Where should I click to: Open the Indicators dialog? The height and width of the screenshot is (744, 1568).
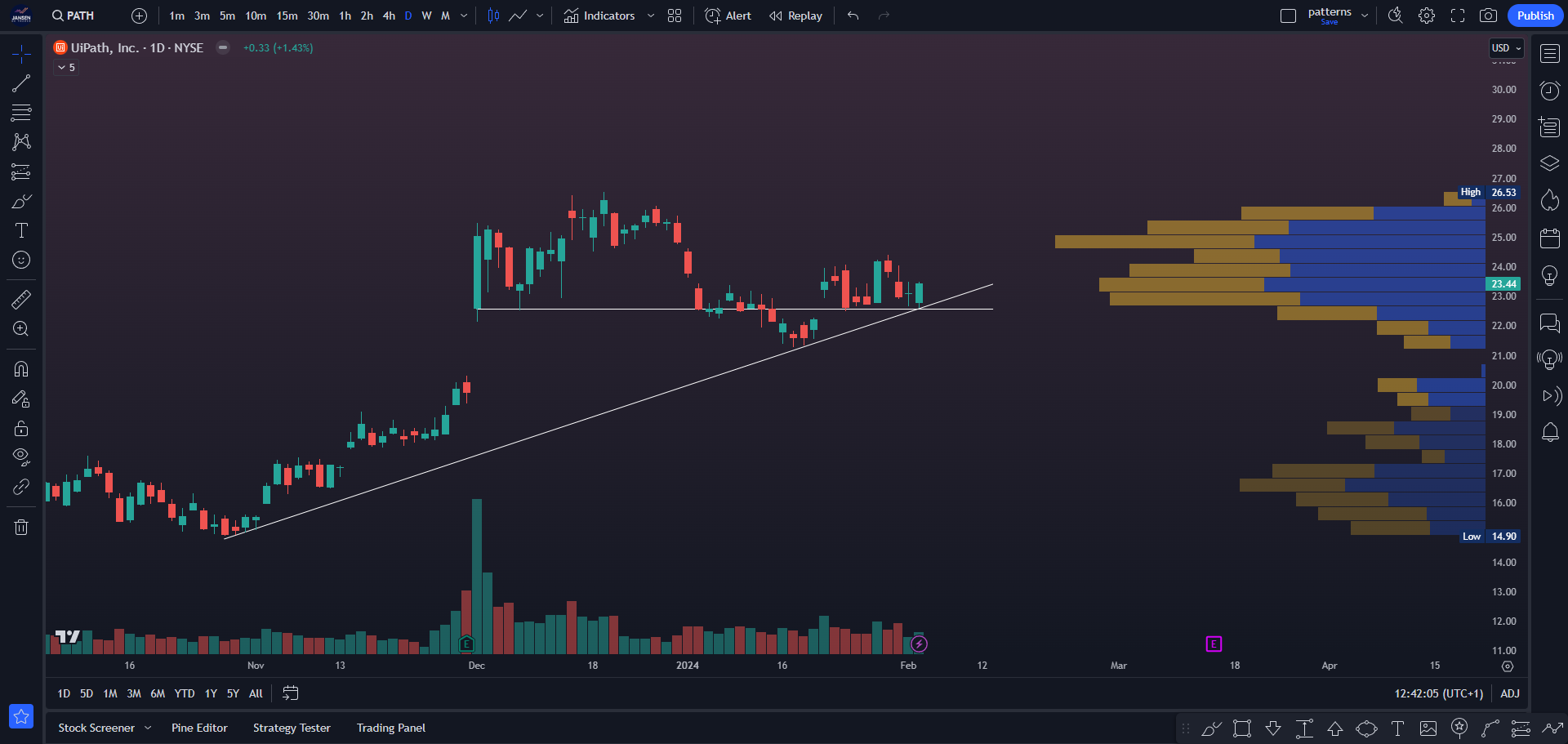599,16
